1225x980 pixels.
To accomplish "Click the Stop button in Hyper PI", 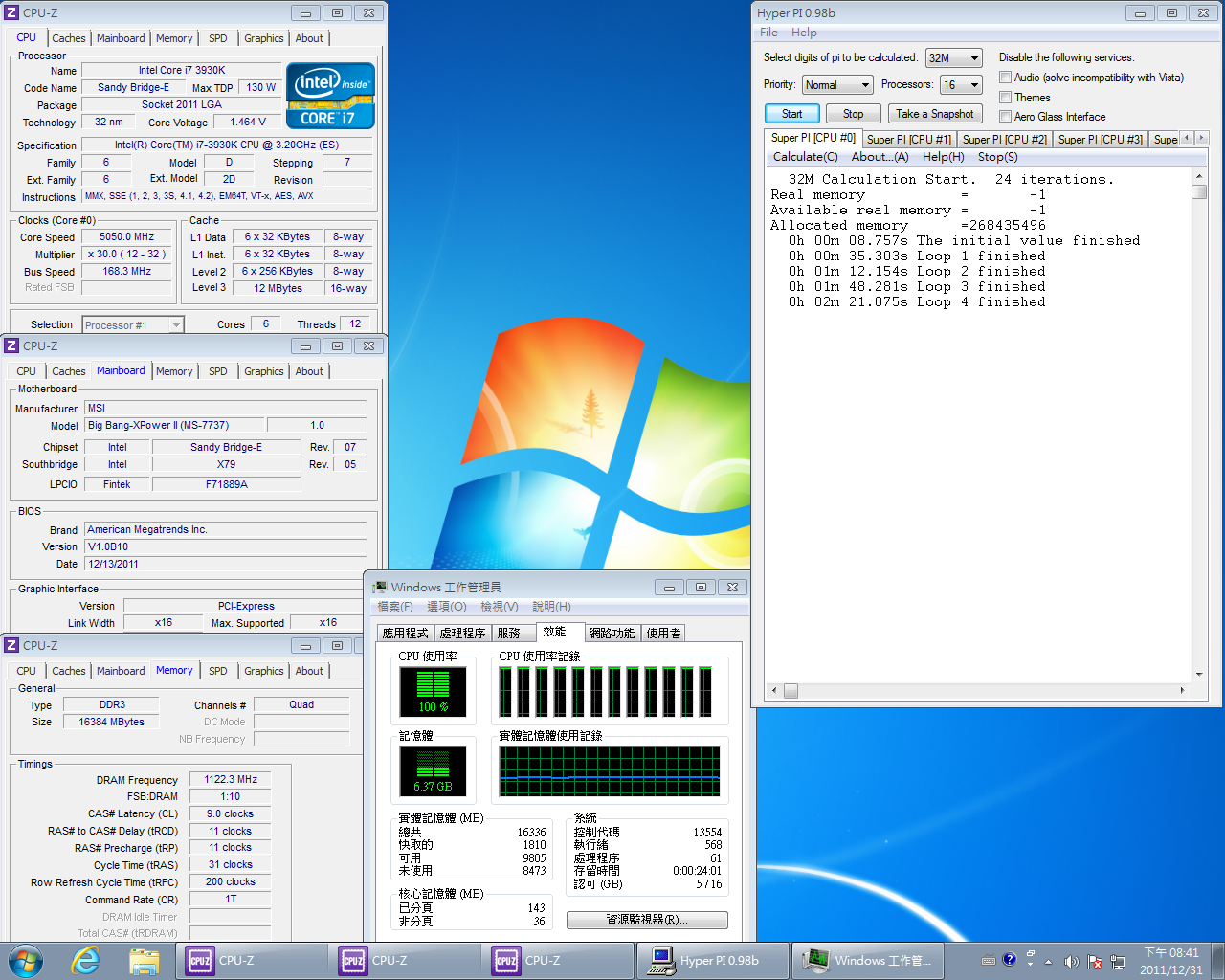I will pyautogui.click(x=853, y=114).
